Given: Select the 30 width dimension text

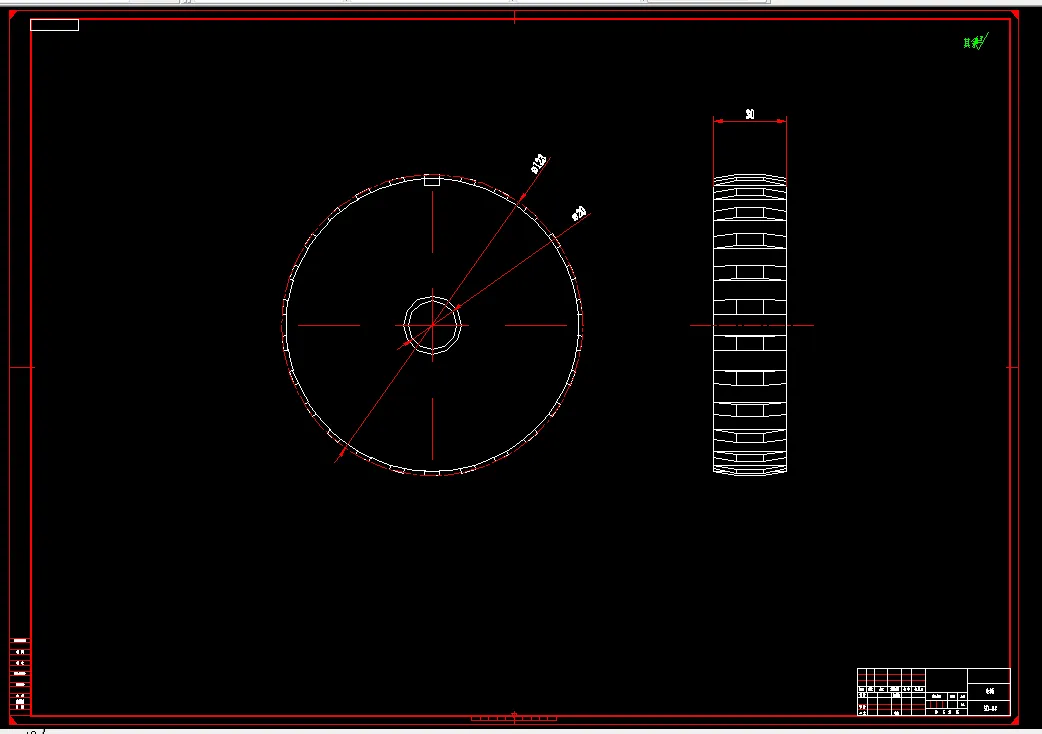Looking at the screenshot, I should coord(750,114).
